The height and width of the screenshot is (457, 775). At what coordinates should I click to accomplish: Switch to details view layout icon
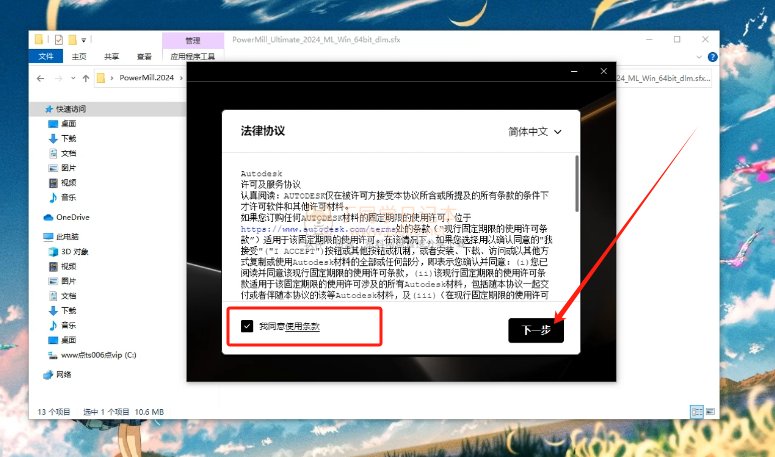tap(697, 412)
